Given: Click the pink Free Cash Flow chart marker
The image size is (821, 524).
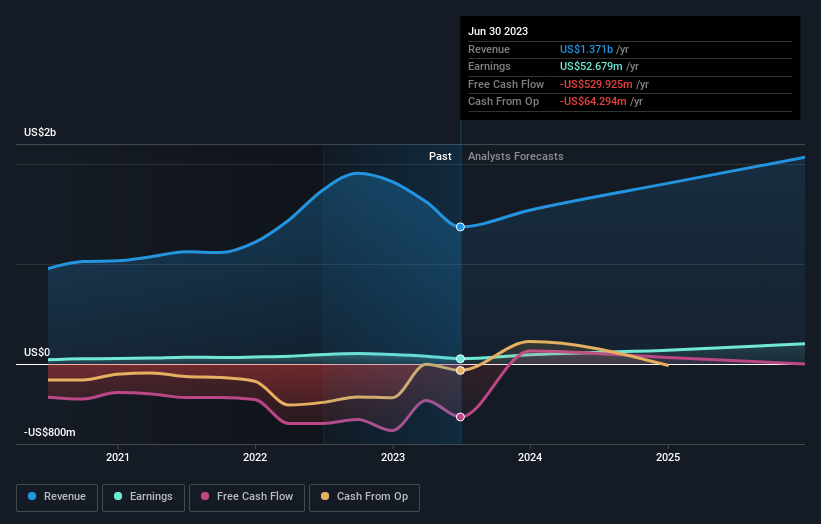Looking at the screenshot, I should pyautogui.click(x=460, y=417).
